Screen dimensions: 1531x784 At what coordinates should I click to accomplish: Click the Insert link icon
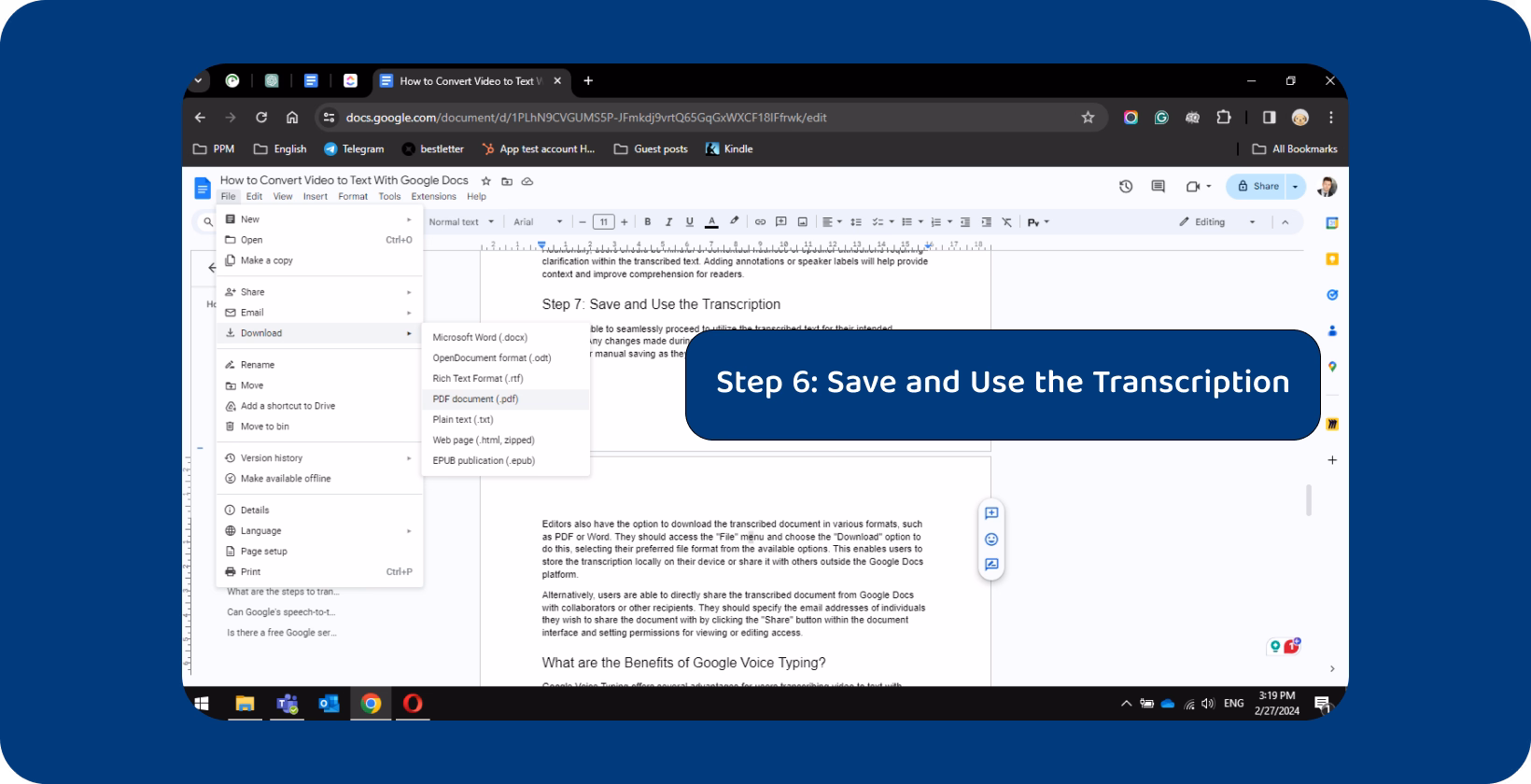760,222
